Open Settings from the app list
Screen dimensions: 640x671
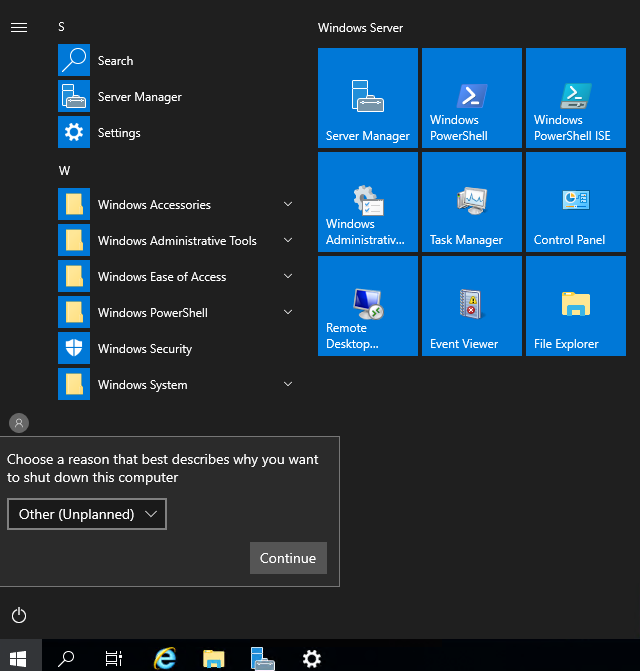pyautogui.click(x=175, y=132)
